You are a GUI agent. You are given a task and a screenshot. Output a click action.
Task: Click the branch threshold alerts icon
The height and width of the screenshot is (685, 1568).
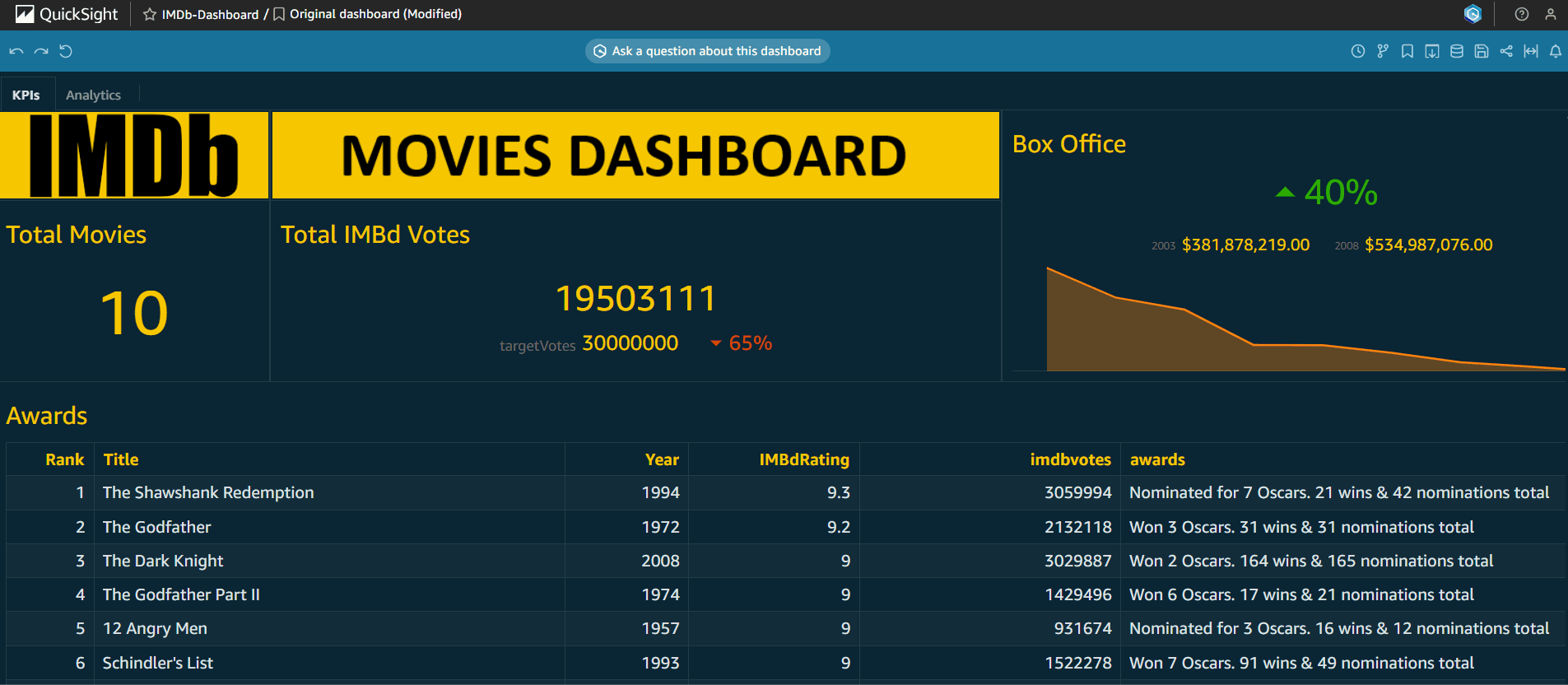1383,51
